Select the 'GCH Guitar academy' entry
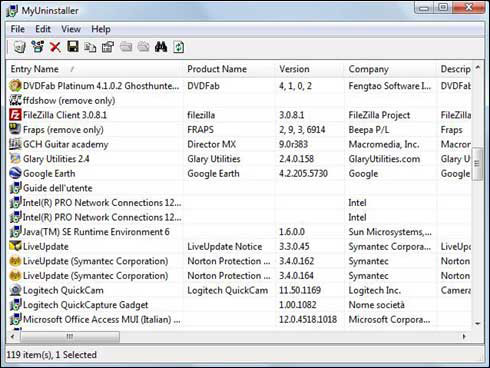The image size is (490, 368). pyautogui.click(x=66, y=144)
